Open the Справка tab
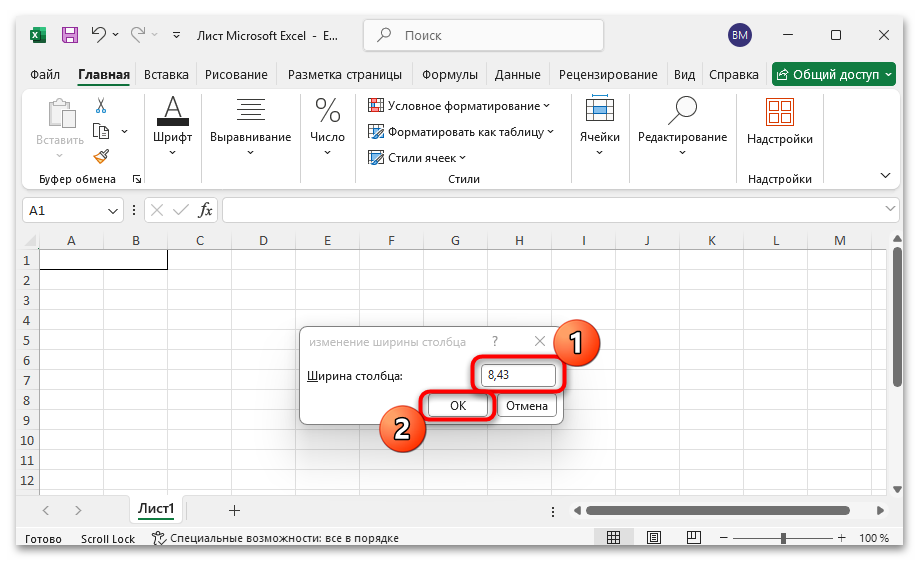The width and height of the screenshot is (919, 561). point(734,74)
